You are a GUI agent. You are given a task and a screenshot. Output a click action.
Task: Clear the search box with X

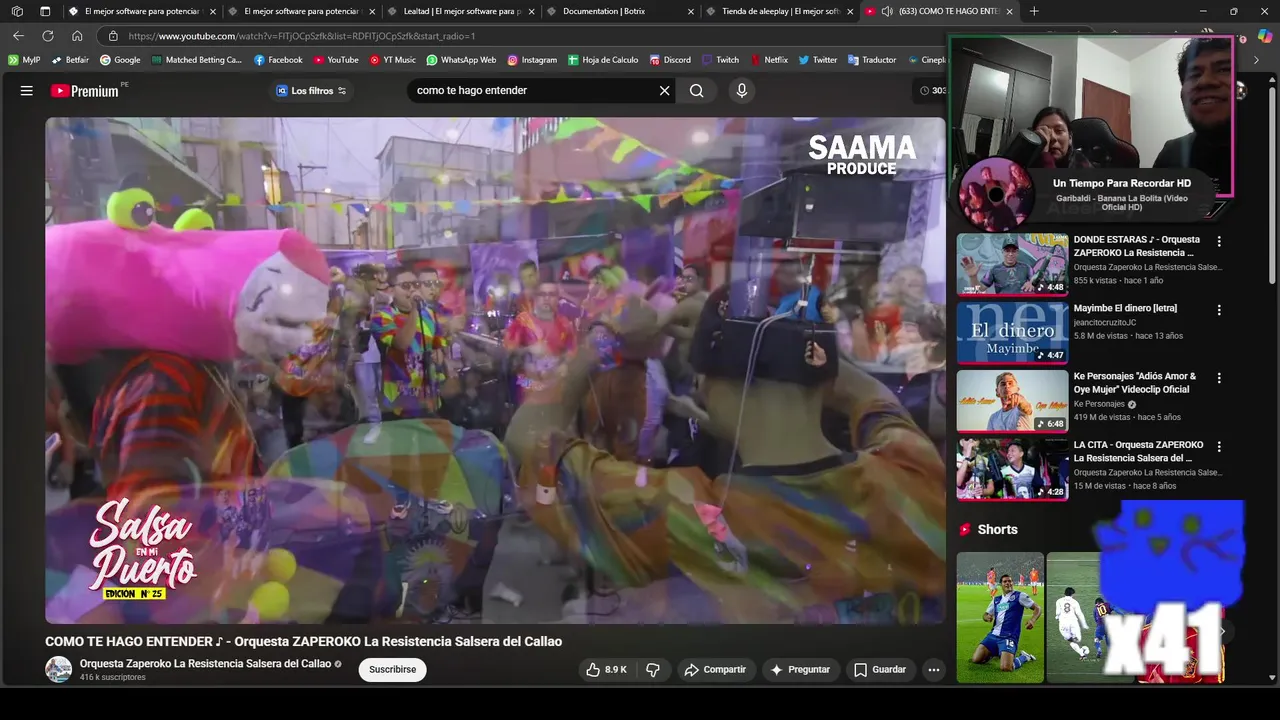pyautogui.click(x=664, y=90)
